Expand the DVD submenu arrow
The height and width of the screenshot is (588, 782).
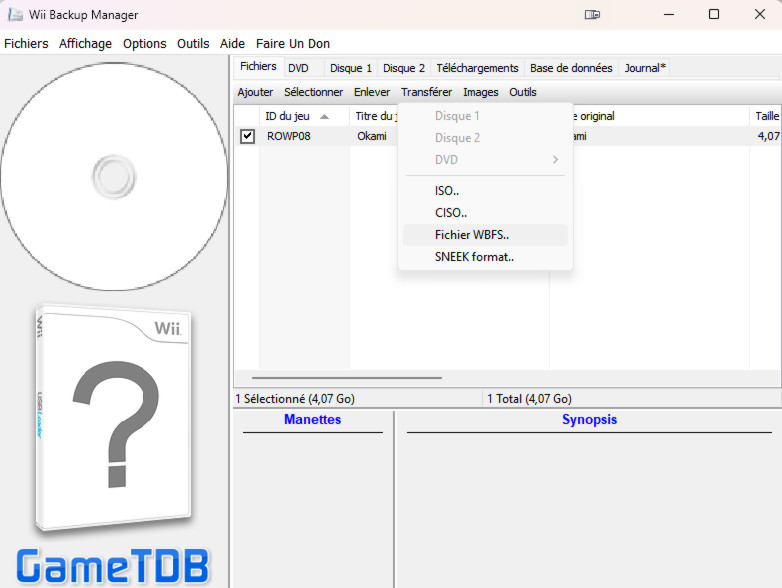(x=555, y=160)
